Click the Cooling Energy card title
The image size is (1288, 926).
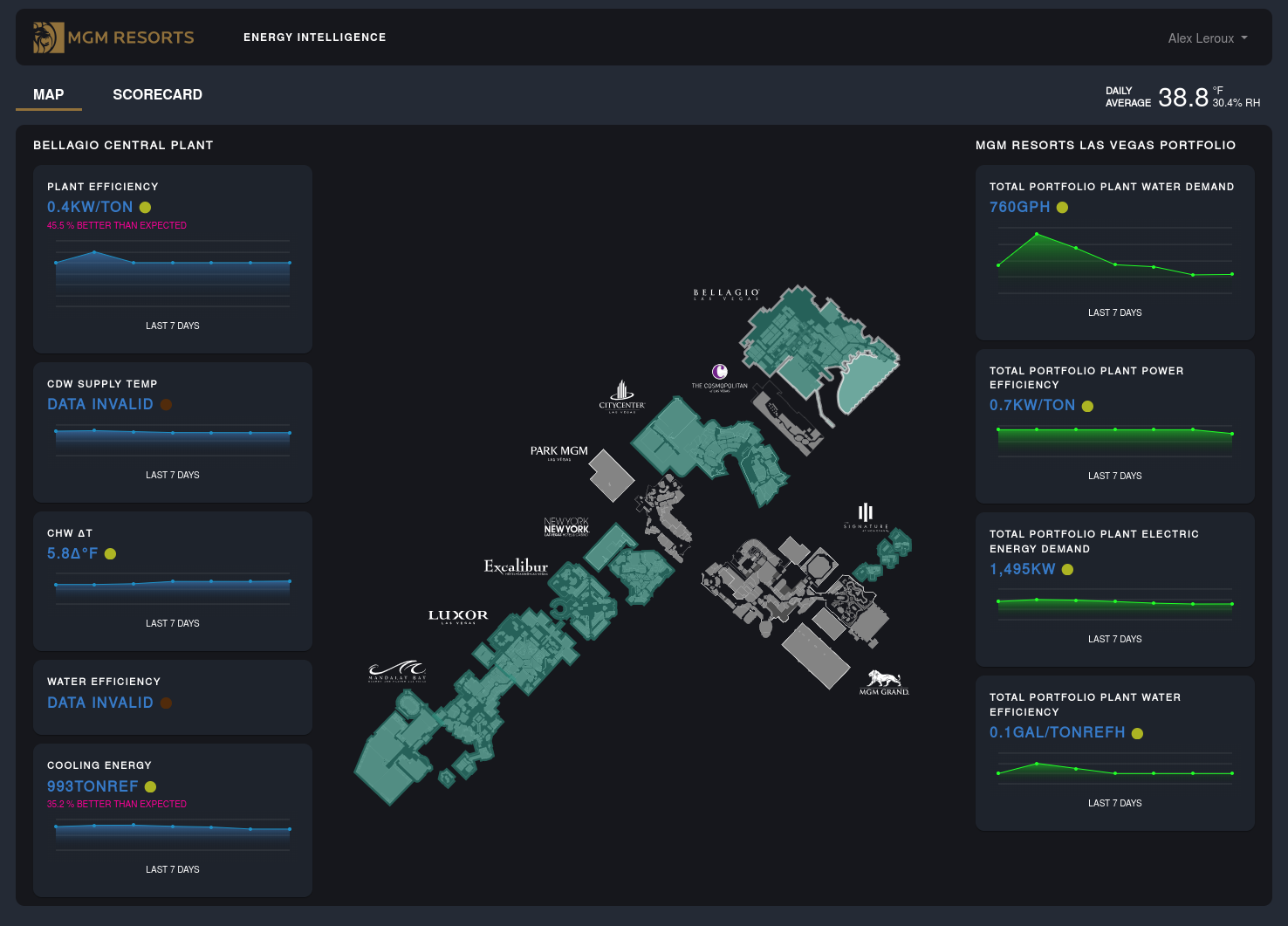pyautogui.click(x=99, y=765)
